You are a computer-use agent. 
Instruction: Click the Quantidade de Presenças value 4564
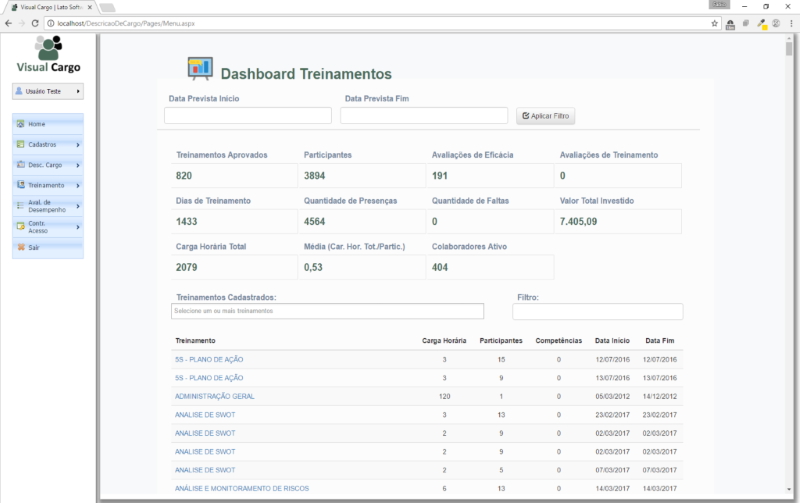314,221
